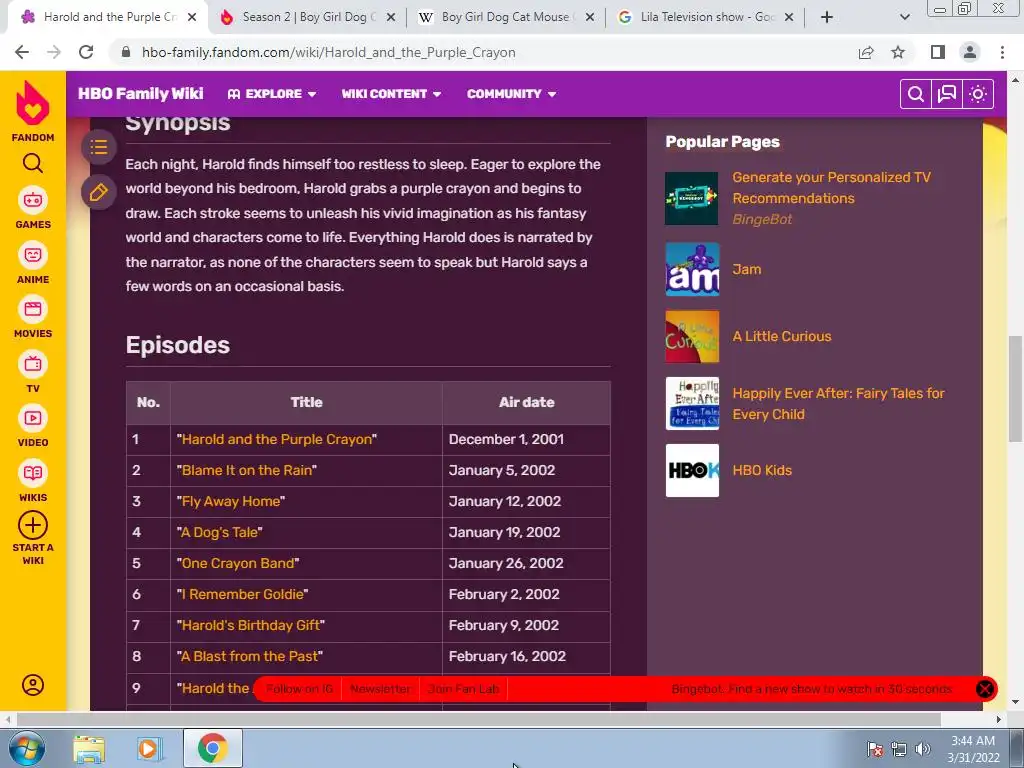The image size is (1024, 768).
Task: Open episode 1 "Harold and the Purple Crayon" link
Action: 277,440
